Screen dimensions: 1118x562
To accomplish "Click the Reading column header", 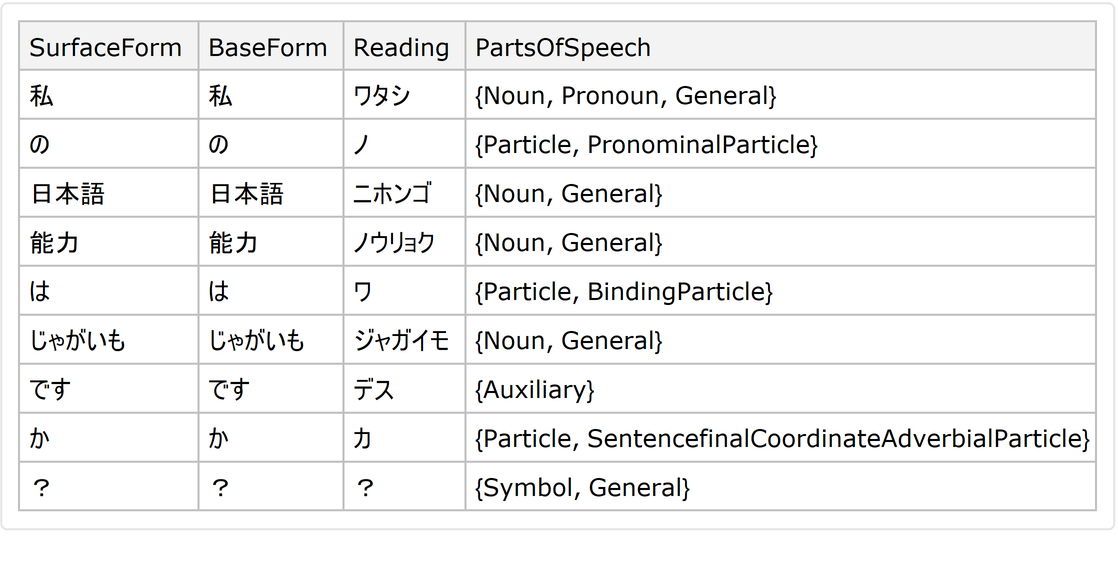I will [402, 47].
